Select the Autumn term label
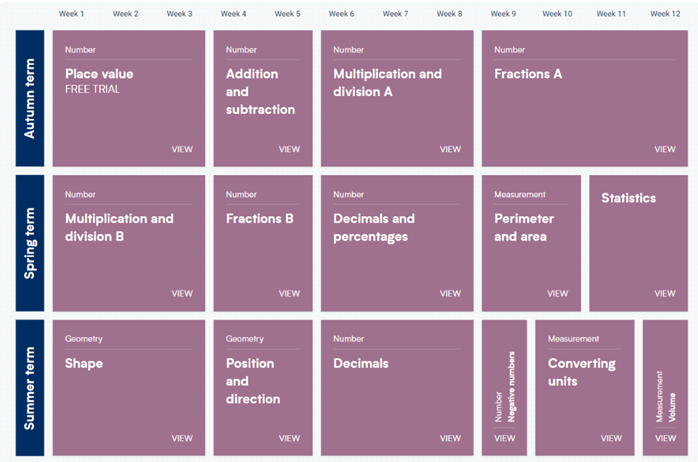Image resolution: width=698 pixels, height=462 pixels. (30, 98)
